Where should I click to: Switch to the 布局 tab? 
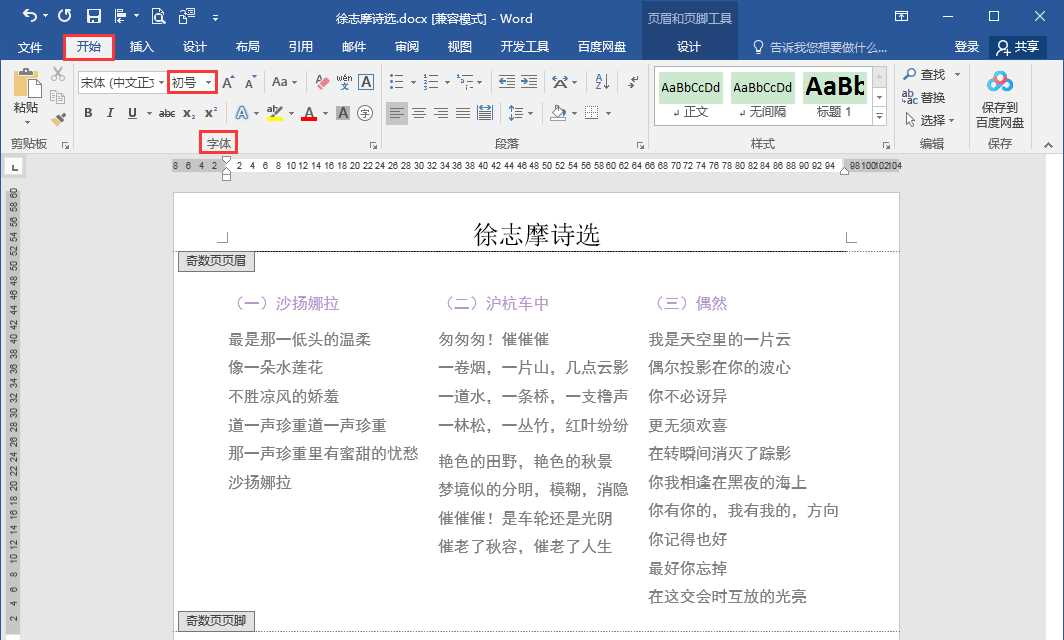click(248, 47)
